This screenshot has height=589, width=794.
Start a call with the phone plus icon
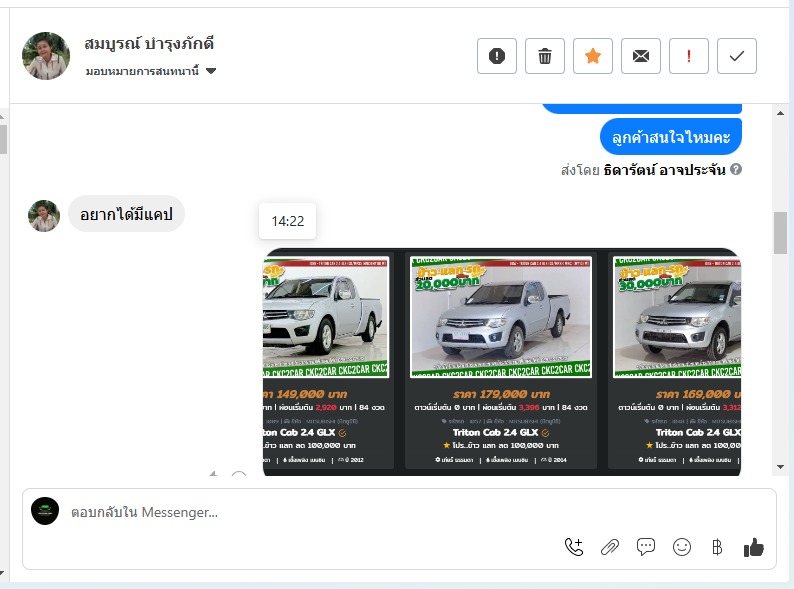coord(574,547)
